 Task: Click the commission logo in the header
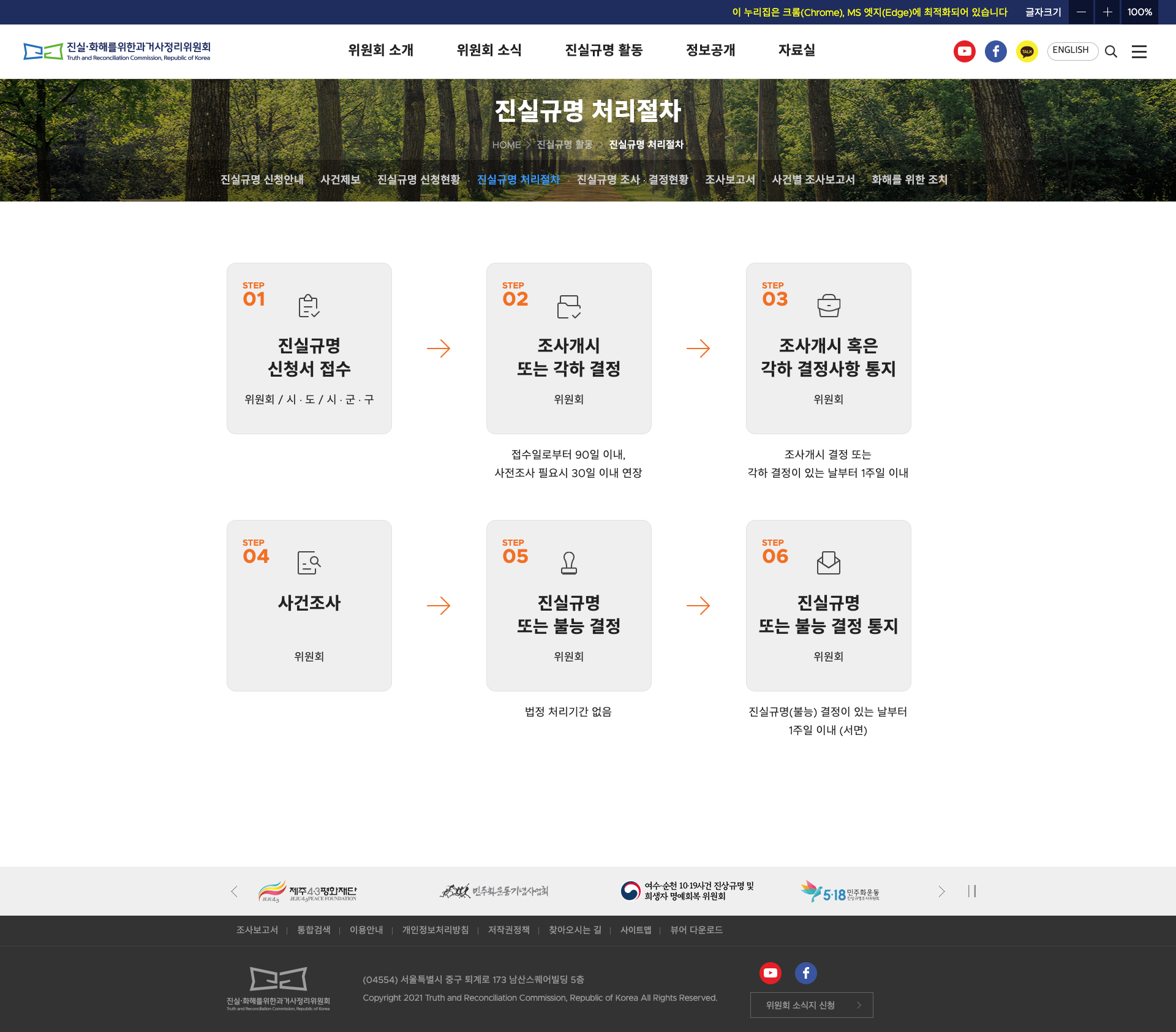click(x=117, y=51)
